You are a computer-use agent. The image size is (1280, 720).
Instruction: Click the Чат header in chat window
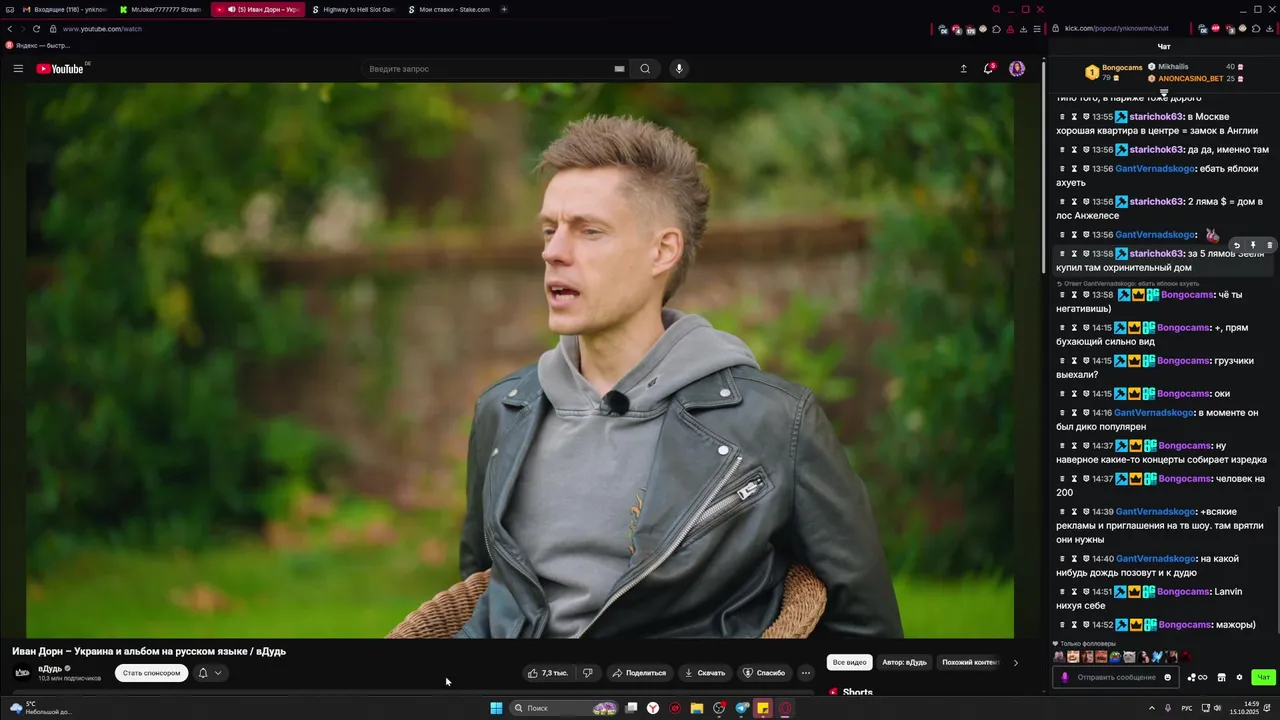[x=1164, y=46]
